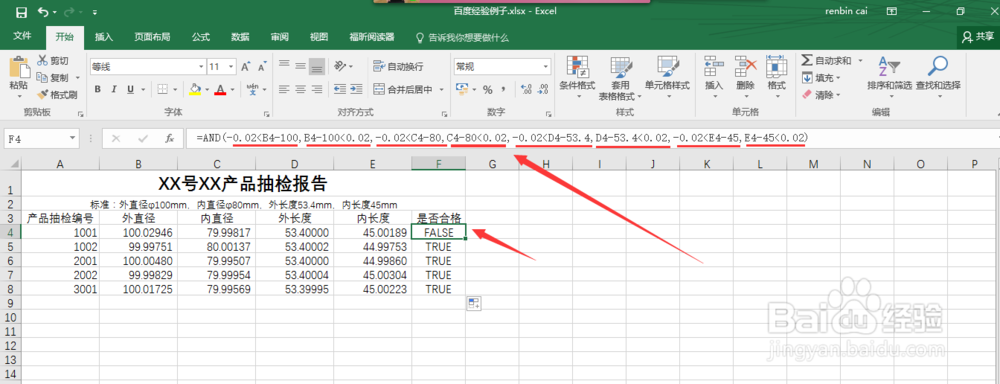Click AutoSum (自动求和) button

(x=827, y=61)
